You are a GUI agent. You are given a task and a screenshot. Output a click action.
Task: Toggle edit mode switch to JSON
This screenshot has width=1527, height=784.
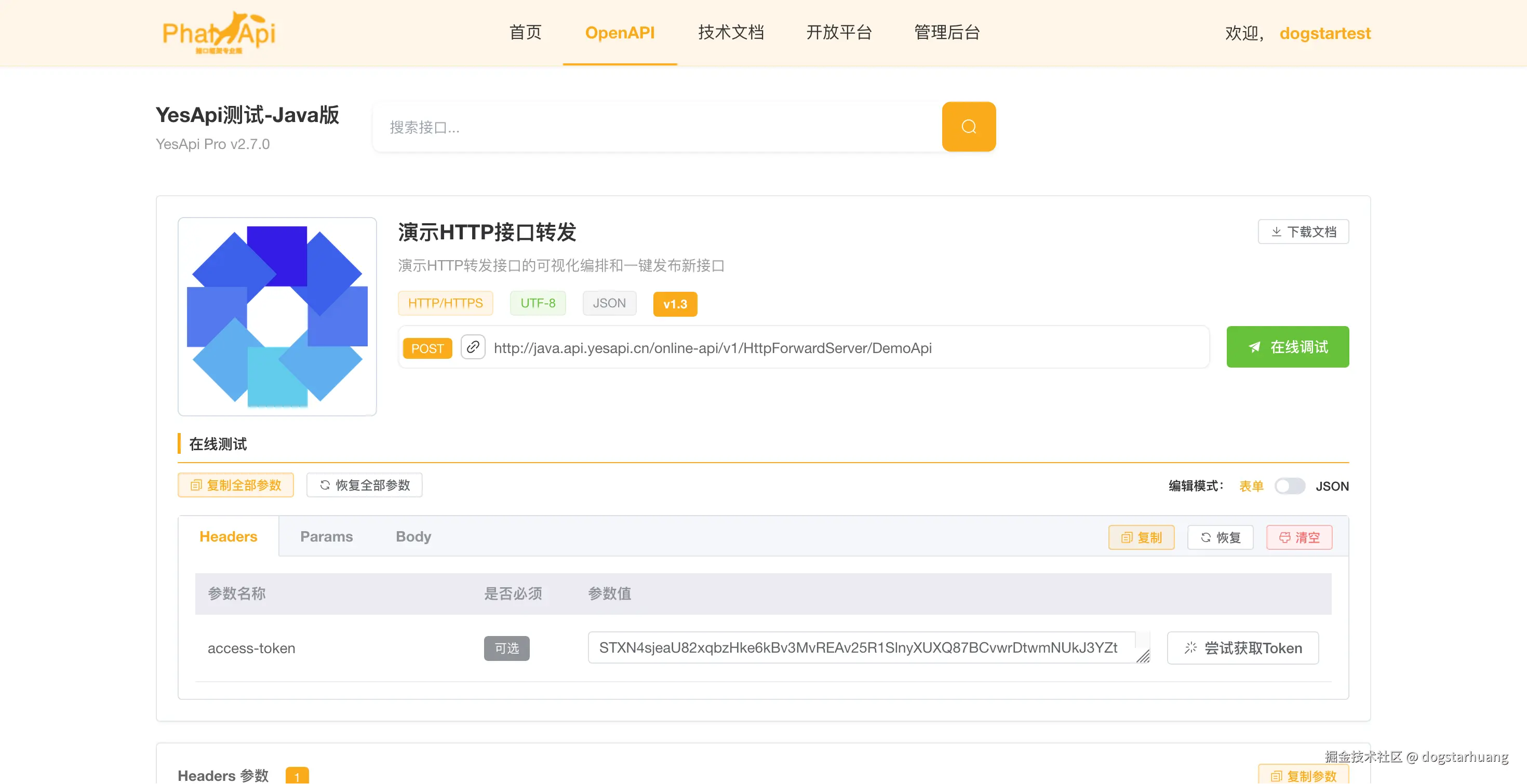(1289, 486)
